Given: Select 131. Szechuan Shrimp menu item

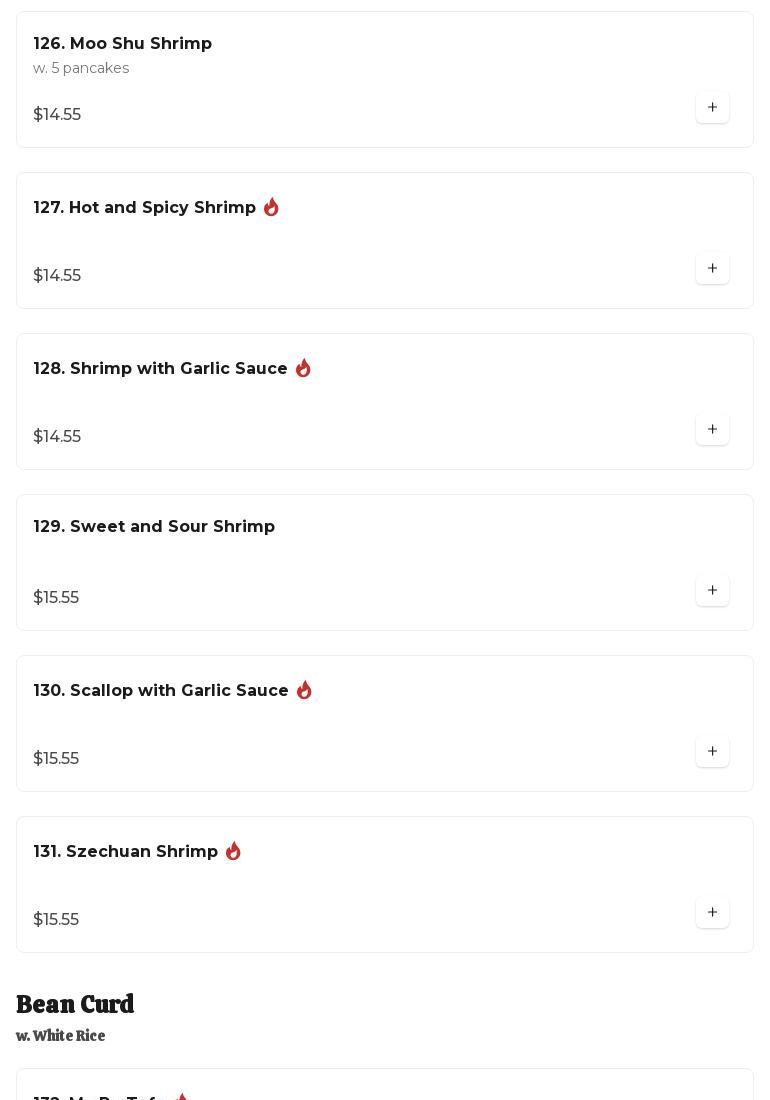Looking at the screenshot, I should point(125,852).
